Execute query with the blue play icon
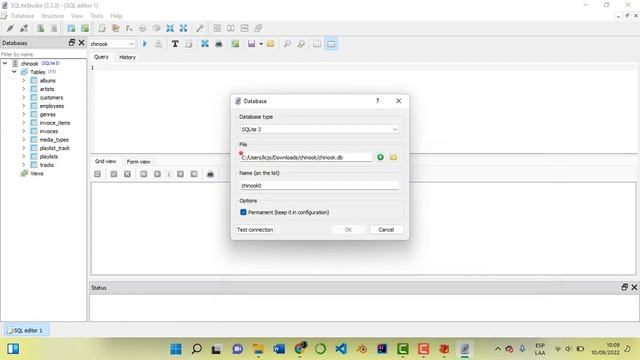This screenshot has height=360, width=640. click(x=145, y=44)
